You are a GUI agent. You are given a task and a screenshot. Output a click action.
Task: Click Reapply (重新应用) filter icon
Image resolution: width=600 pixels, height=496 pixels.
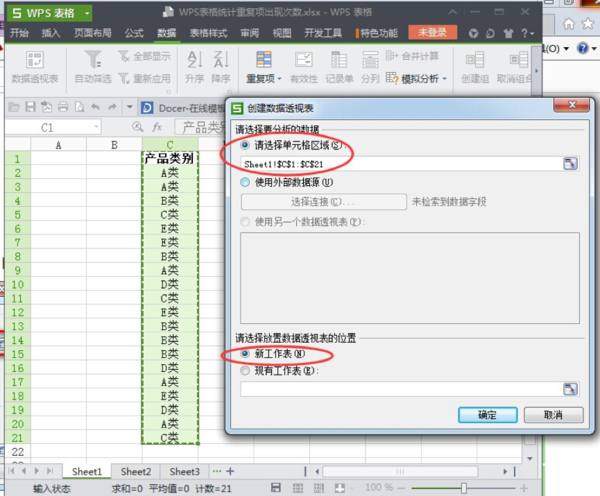[x=124, y=78]
